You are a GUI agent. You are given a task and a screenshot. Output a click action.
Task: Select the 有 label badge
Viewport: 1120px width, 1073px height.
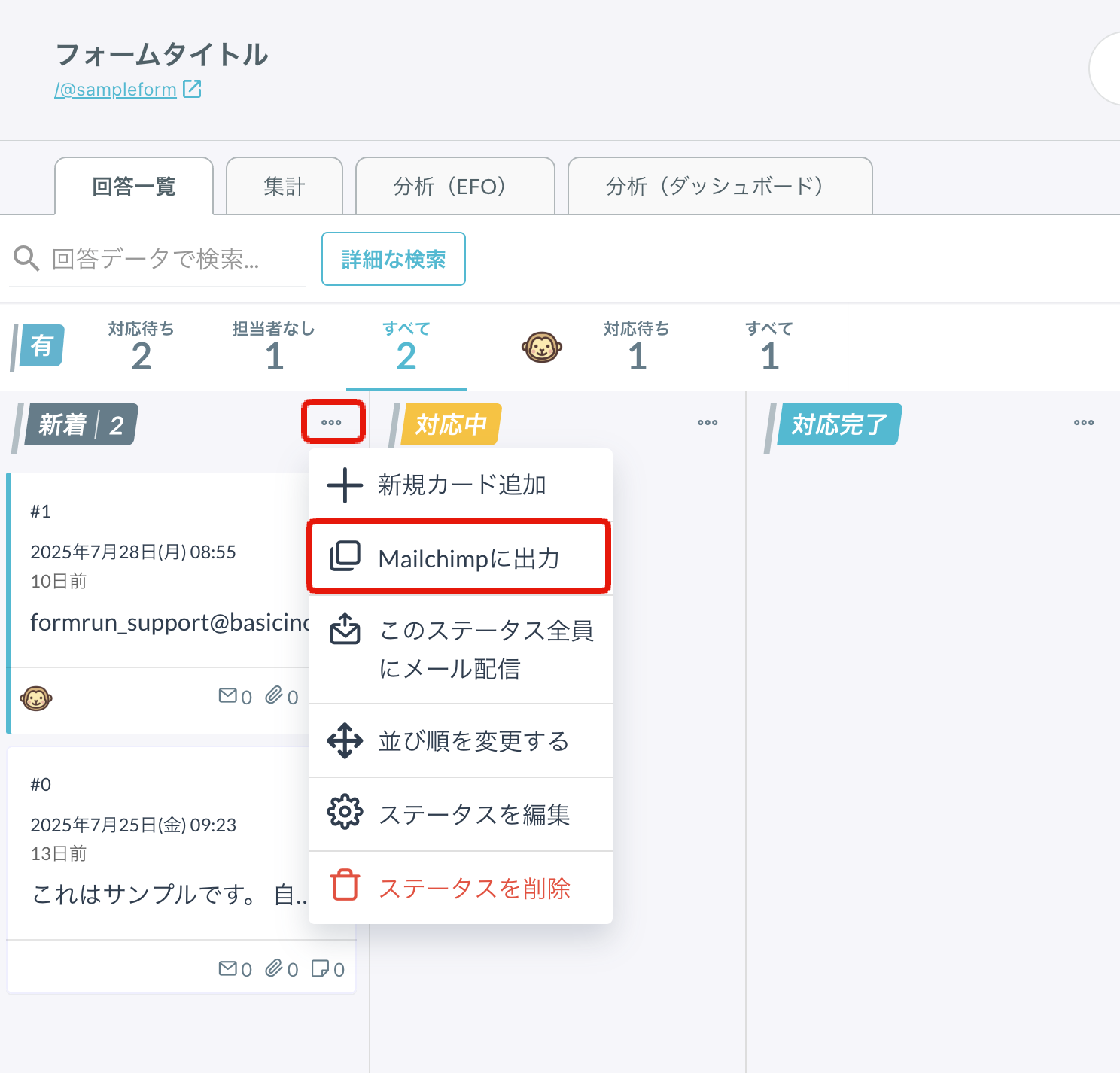click(41, 345)
